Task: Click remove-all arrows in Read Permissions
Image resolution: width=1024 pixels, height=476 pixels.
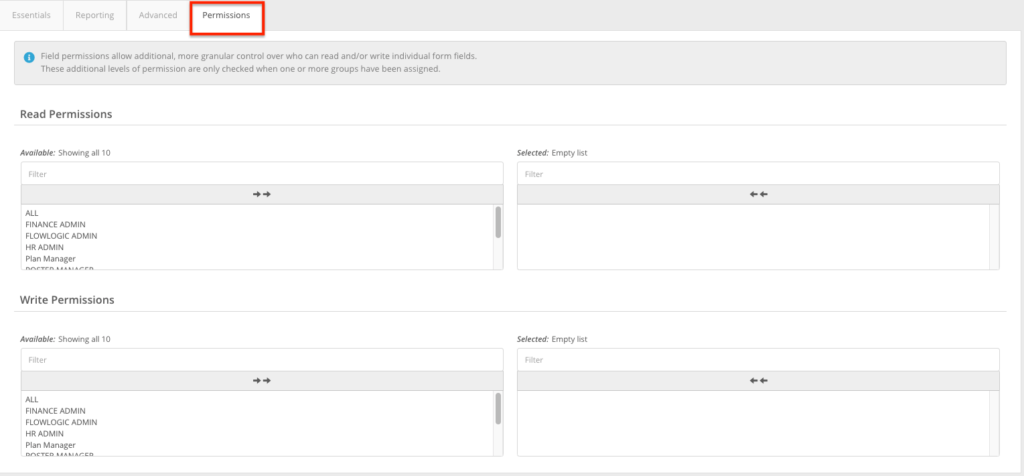Action: pos(758,195)
